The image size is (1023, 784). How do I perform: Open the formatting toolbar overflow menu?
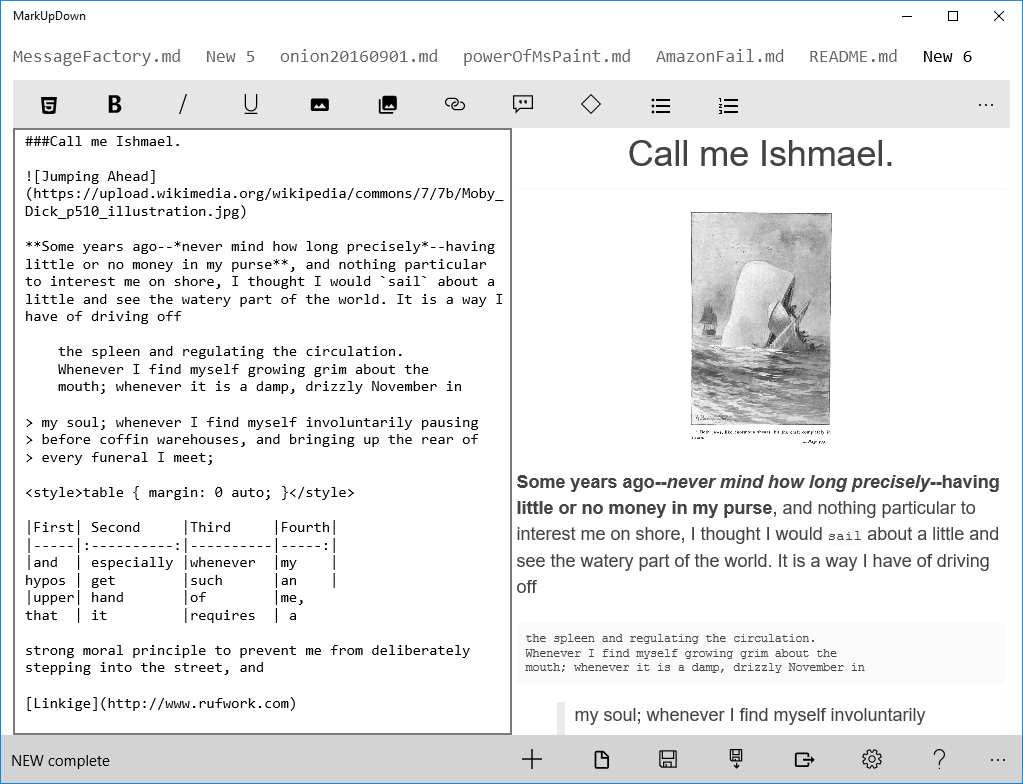(x=986, y=105)
